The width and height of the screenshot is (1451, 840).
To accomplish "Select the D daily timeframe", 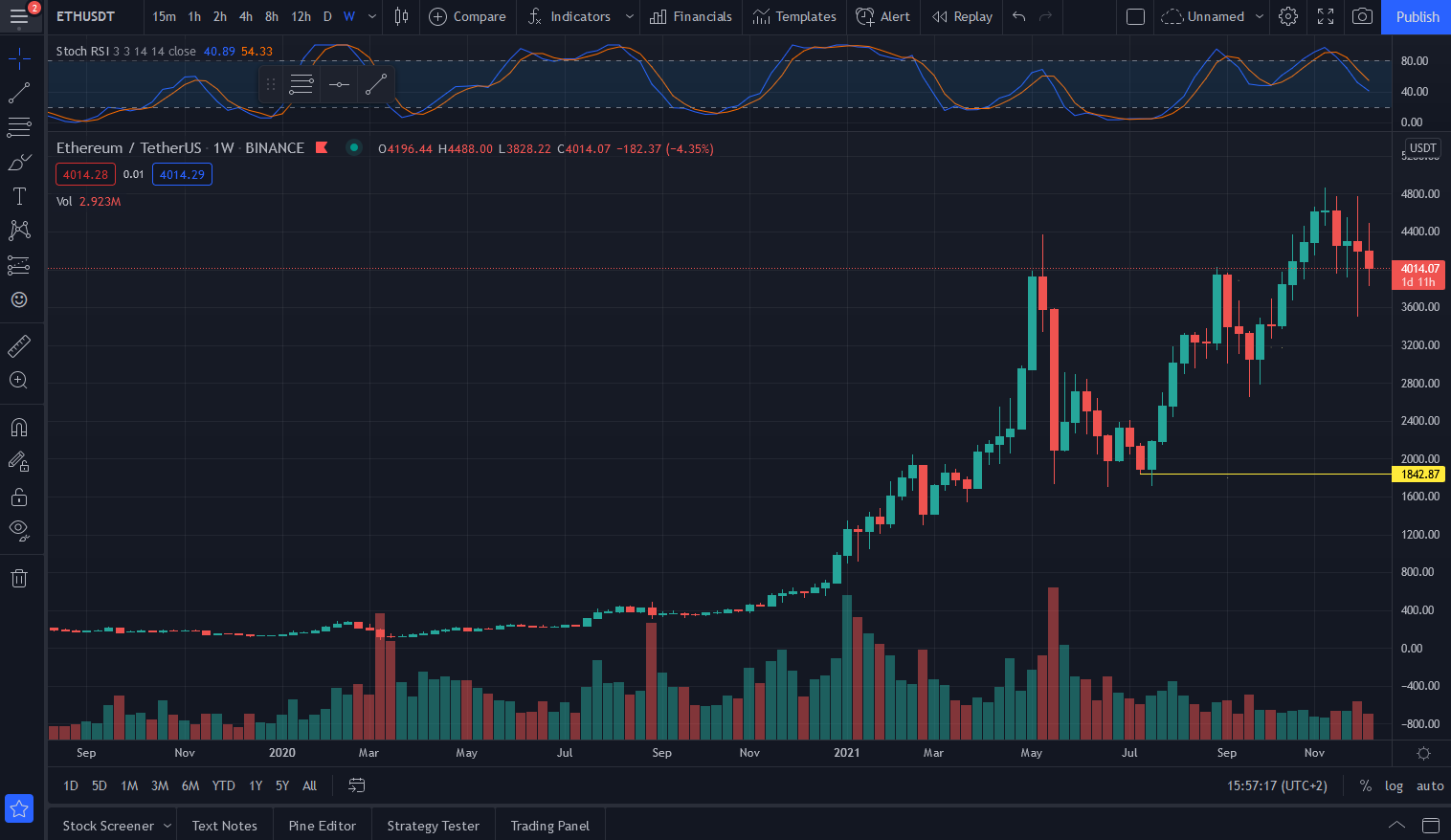I will 327,16.
